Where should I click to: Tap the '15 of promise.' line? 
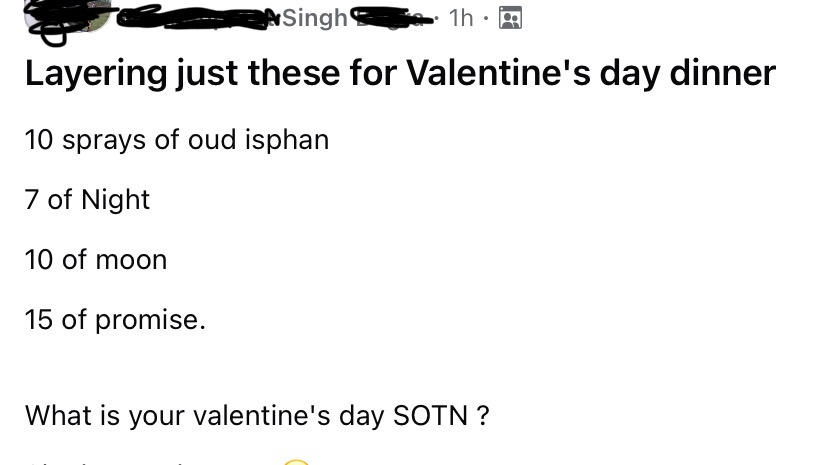[115, 320]
